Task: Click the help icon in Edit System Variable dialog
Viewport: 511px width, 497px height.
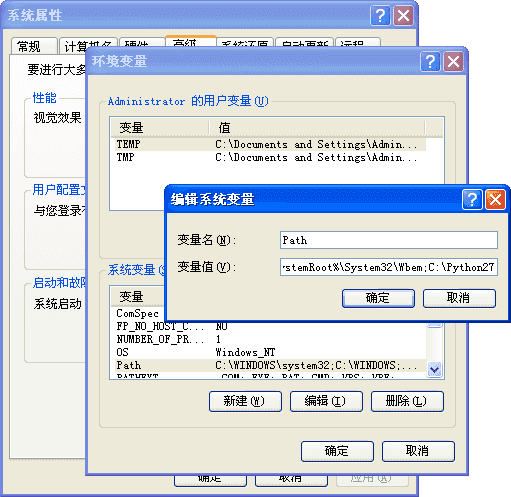Action: tap(472, 199)
